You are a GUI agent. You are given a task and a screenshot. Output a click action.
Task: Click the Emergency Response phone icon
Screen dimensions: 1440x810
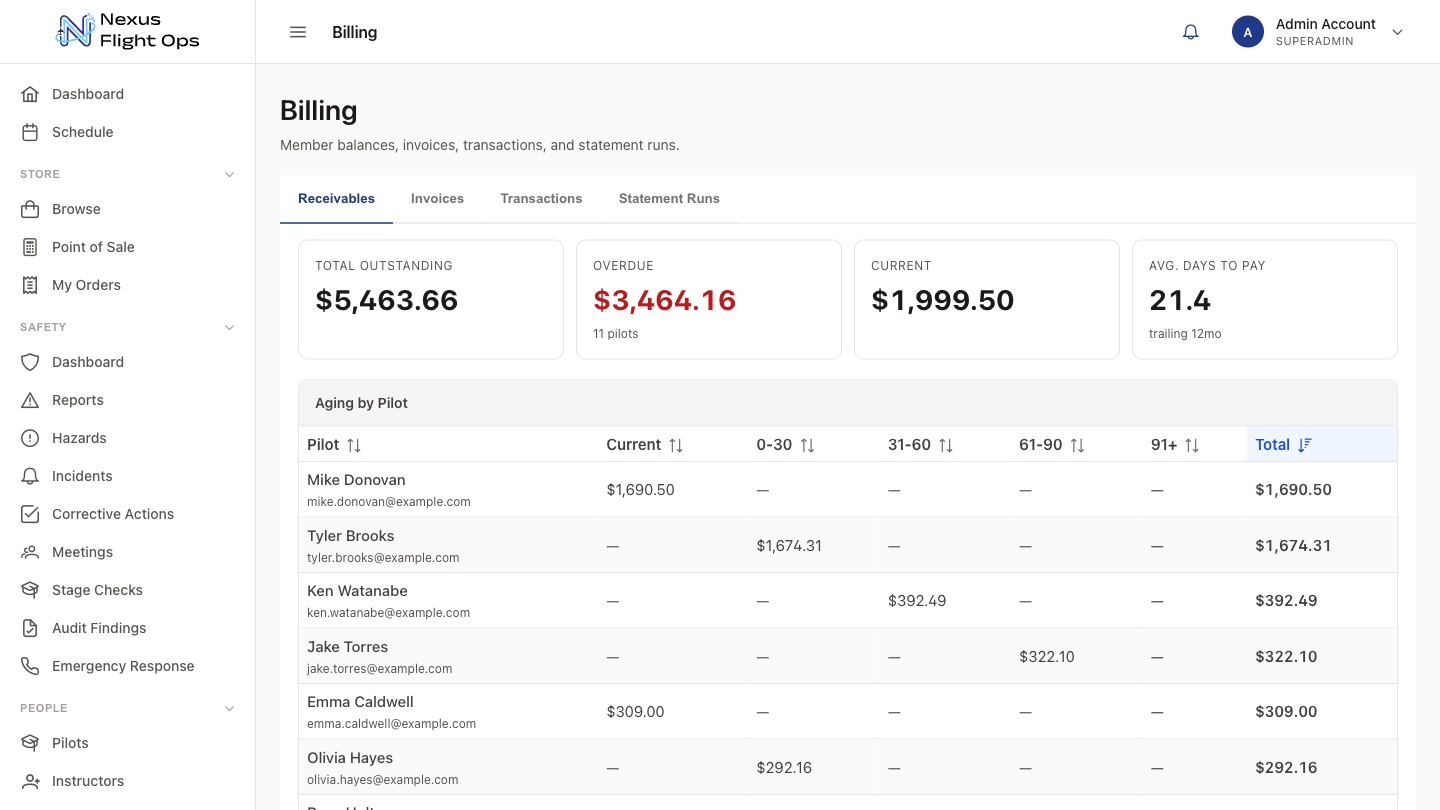(30, 666)
